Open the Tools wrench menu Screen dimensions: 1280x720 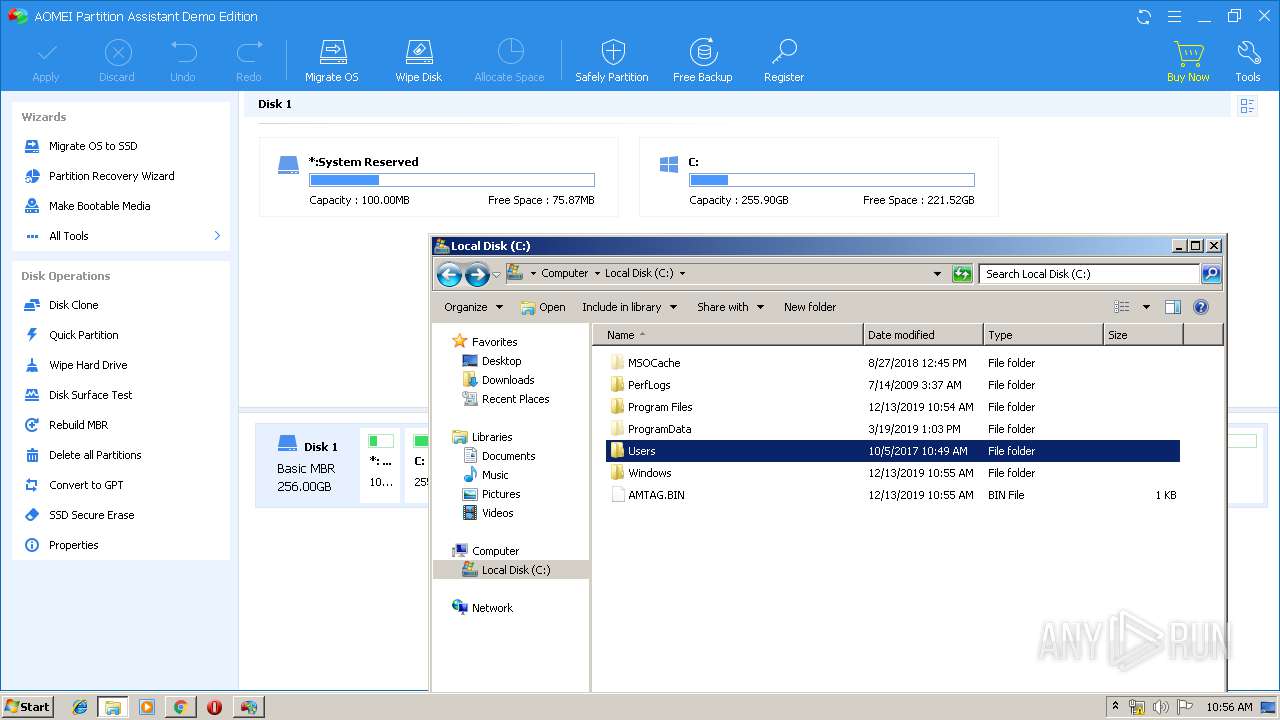point(1247,61)
